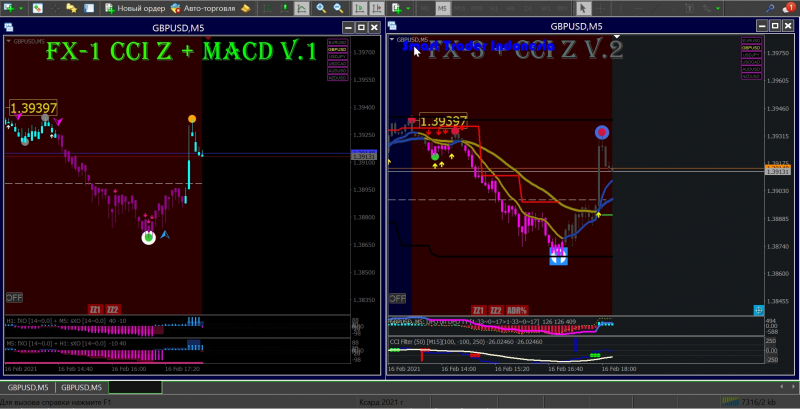The image size is (800, 409).
Task: Switch to candlestick chart display
Action: click(285, 8)
